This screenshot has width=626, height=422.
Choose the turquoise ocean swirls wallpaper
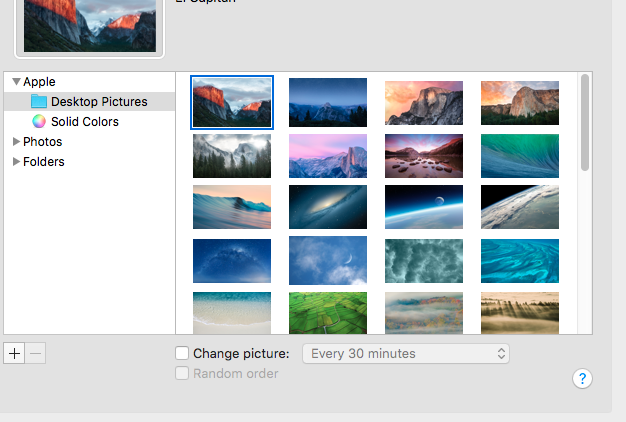click(x=520, y=261)
